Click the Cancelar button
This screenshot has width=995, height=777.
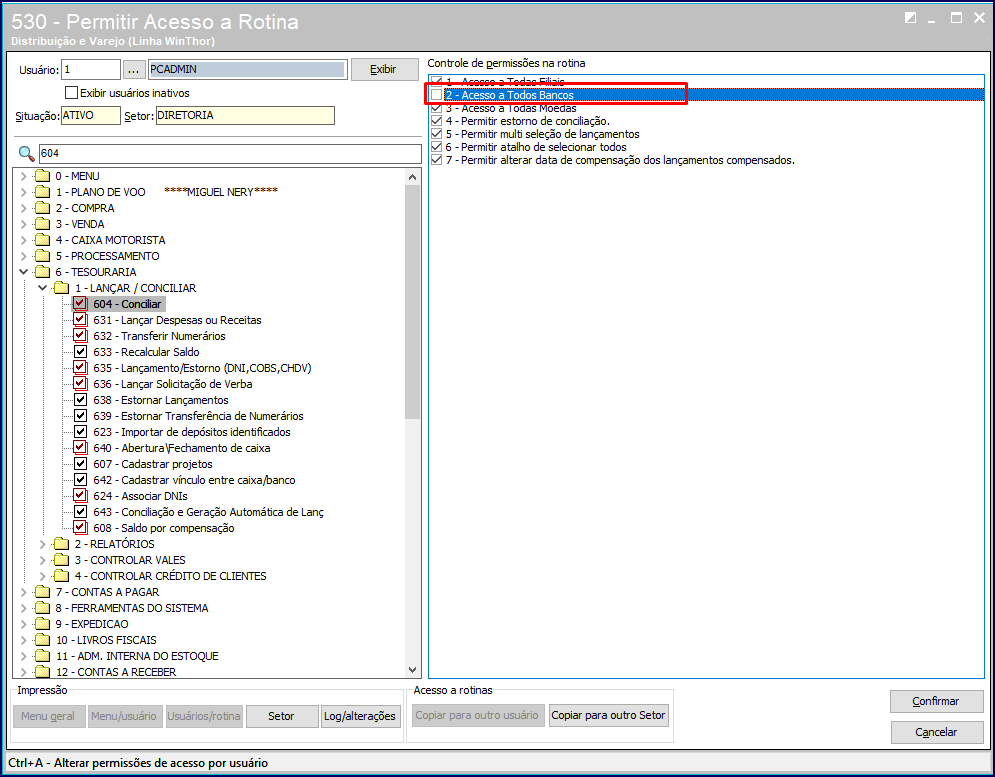point(936,732)
